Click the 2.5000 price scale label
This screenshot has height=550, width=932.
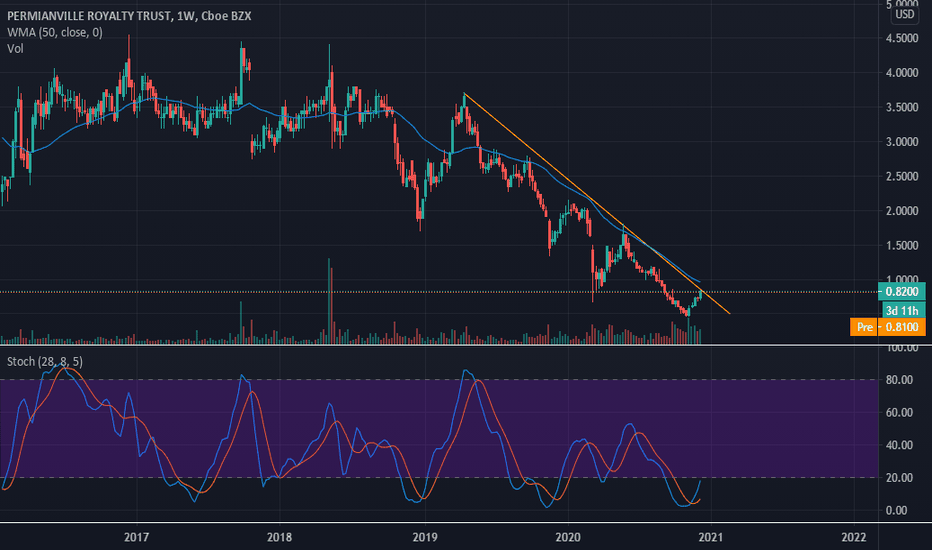click(x=902, y=177)
